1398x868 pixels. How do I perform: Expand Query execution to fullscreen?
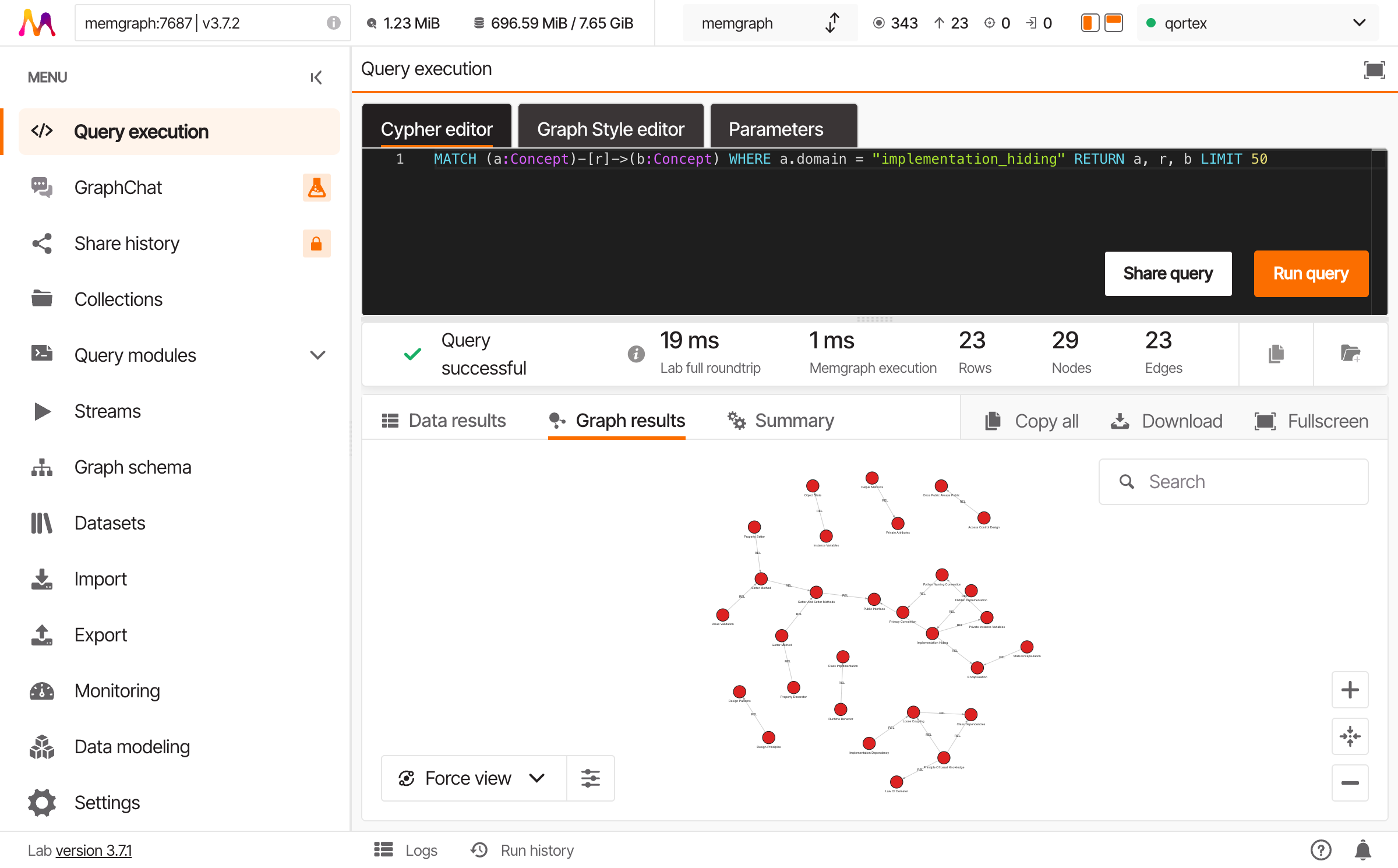pos(1374,69)
